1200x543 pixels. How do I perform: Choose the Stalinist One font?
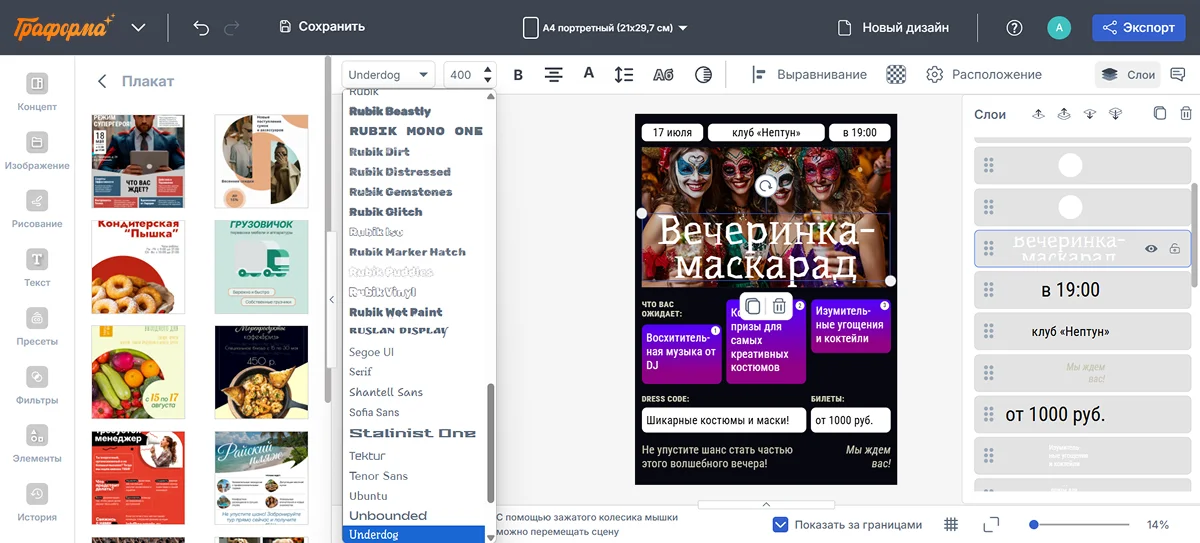tap(412, 433)
